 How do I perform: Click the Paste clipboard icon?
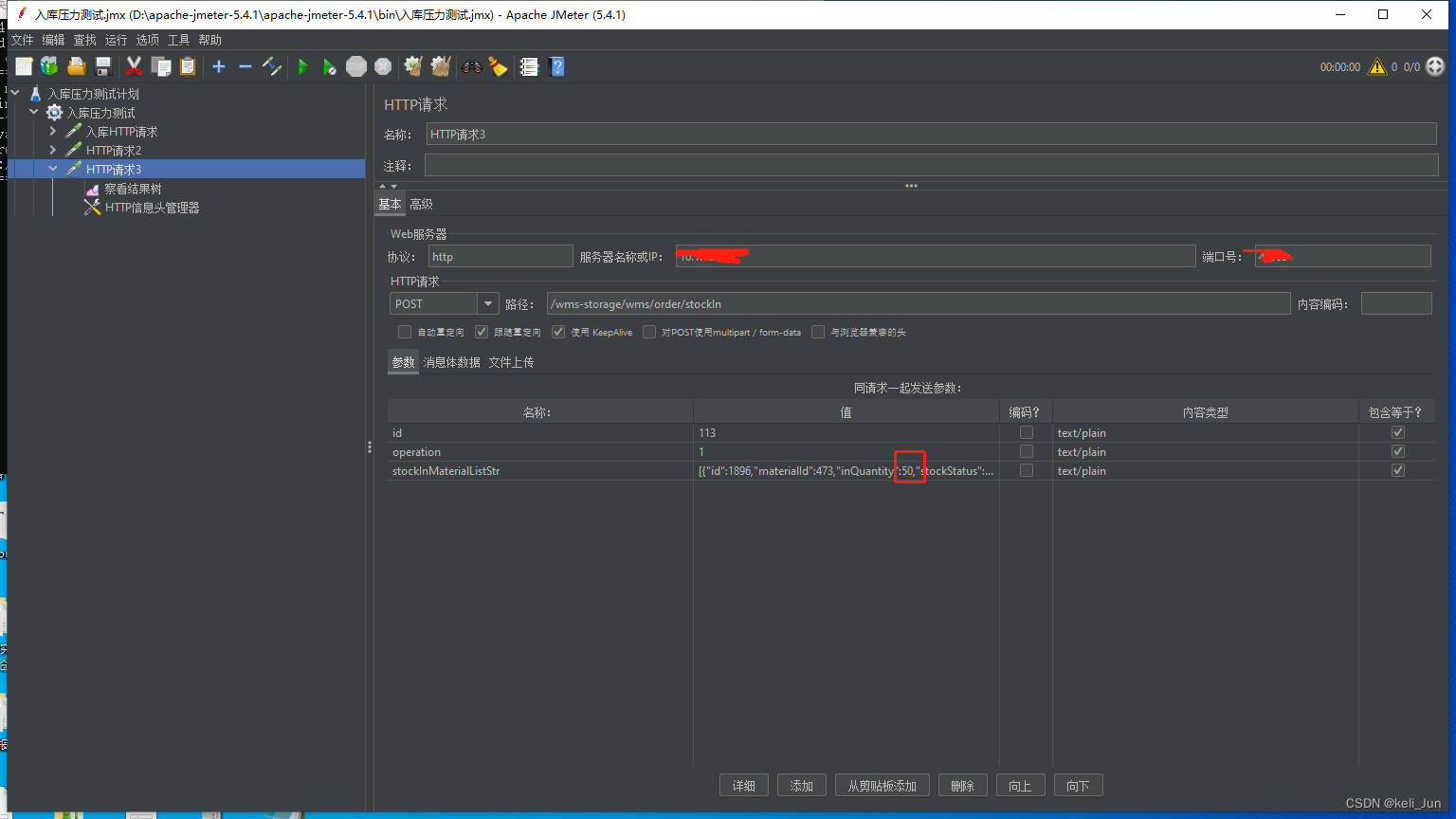[x=188, y=65]
